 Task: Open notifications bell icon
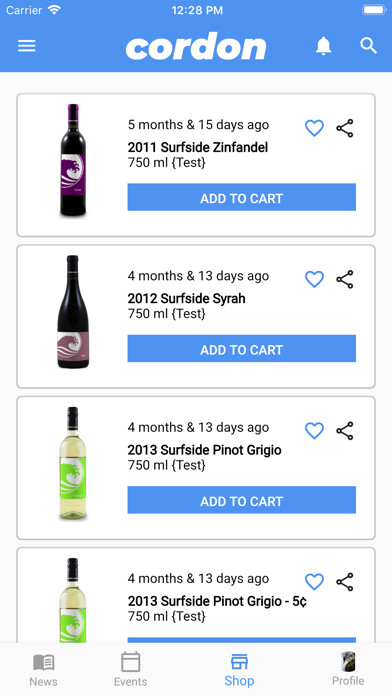click(324, 46)
